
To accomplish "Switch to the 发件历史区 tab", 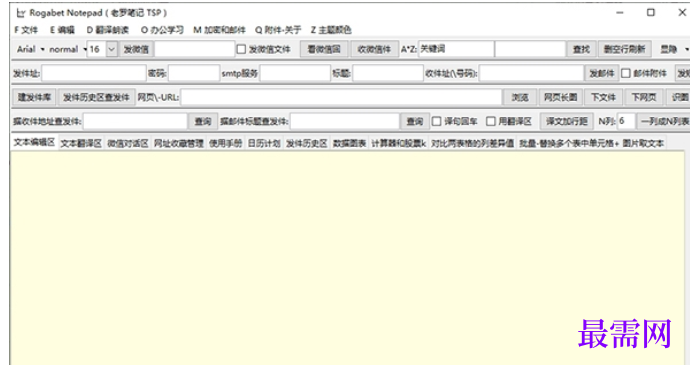I will (x=307, y=143).
